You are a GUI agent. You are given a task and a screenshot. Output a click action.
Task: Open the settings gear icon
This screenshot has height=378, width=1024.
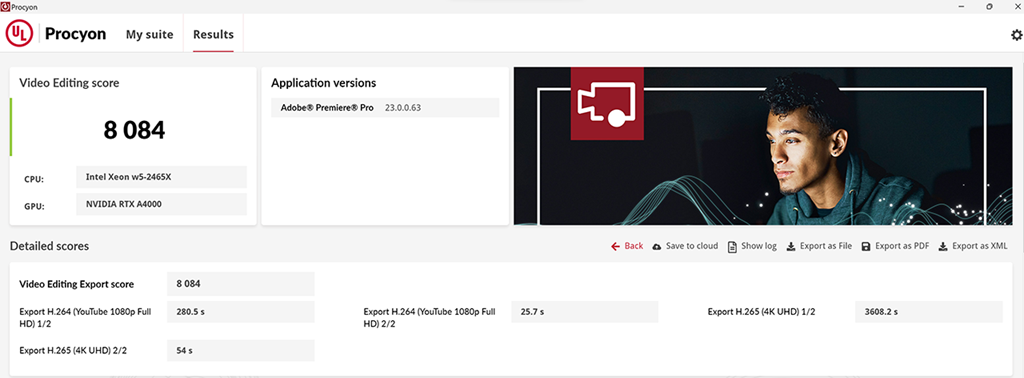click(1016, 35)
